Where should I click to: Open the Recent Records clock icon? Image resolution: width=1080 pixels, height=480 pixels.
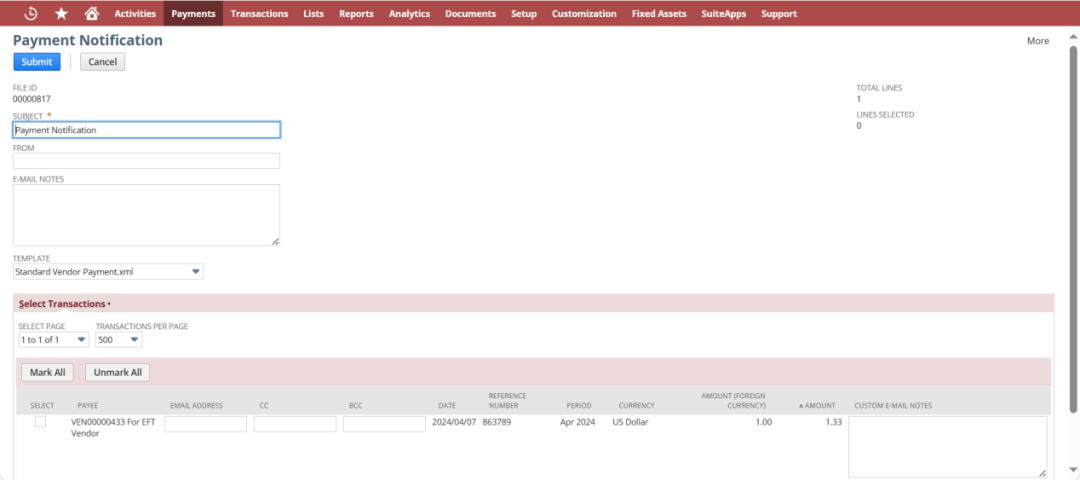tap(30, 13)
